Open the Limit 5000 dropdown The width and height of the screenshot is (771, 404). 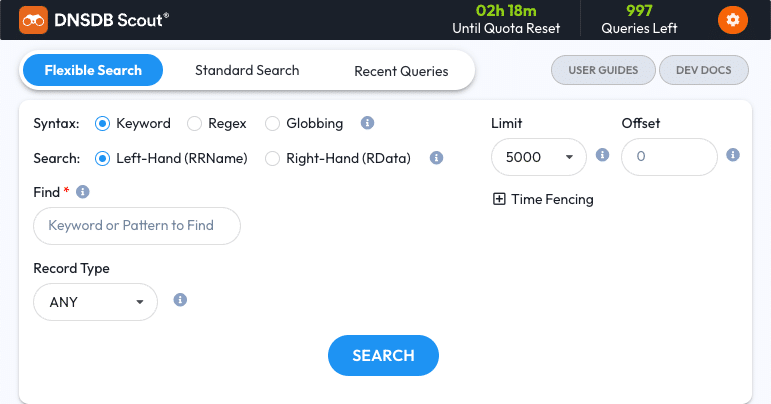539,157
